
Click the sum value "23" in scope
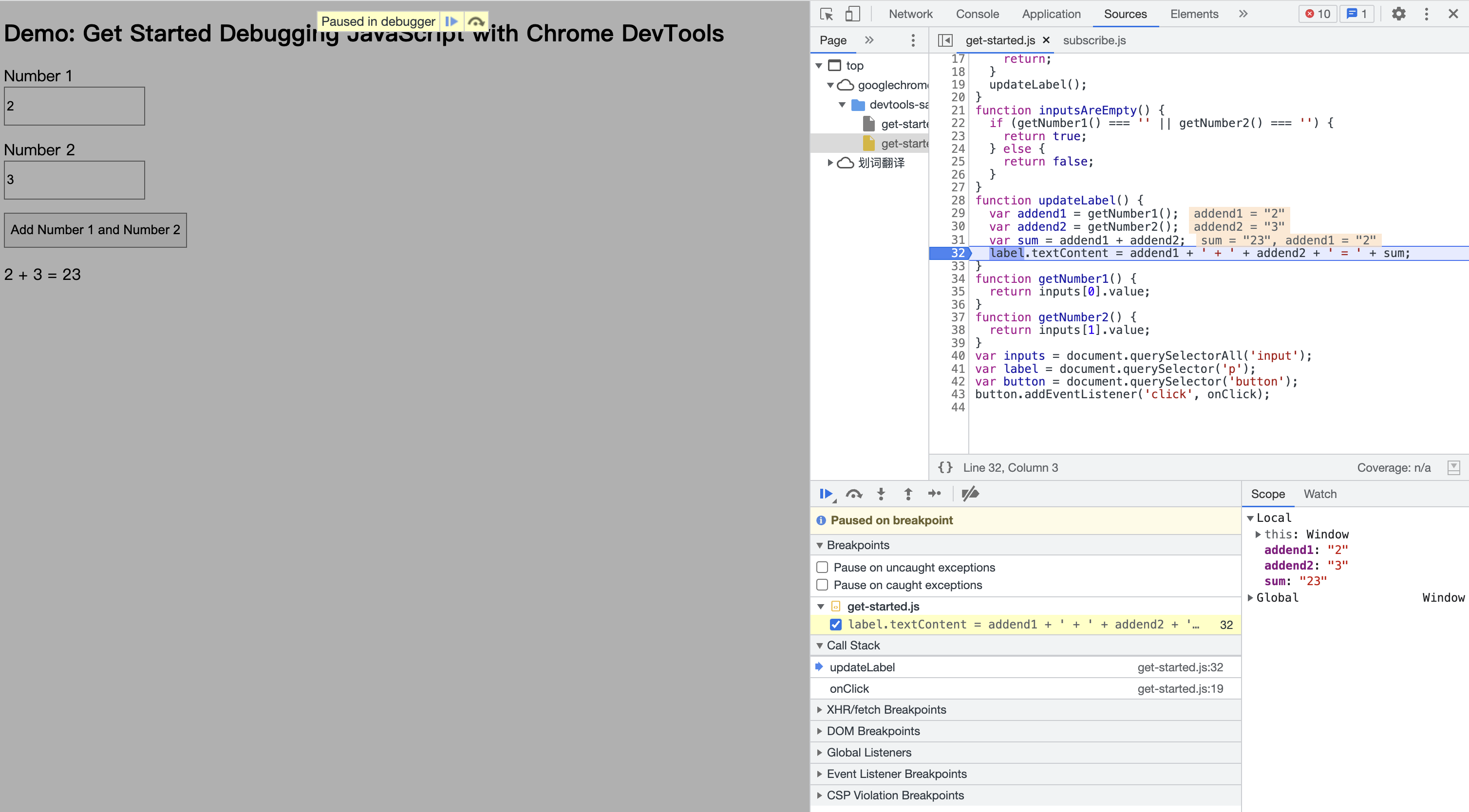(1313, 581)
